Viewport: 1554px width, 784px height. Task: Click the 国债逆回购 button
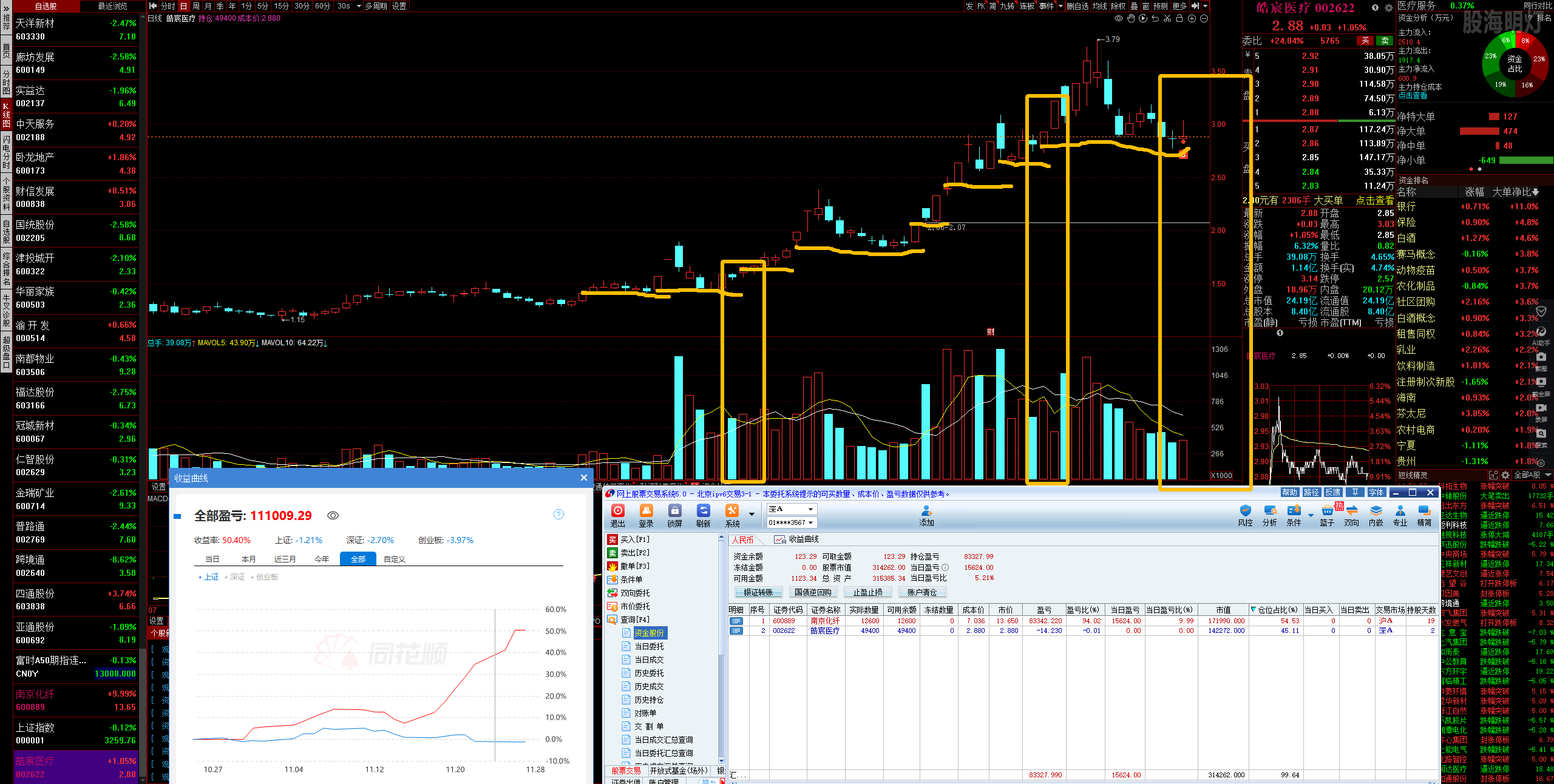coord(813,592)
